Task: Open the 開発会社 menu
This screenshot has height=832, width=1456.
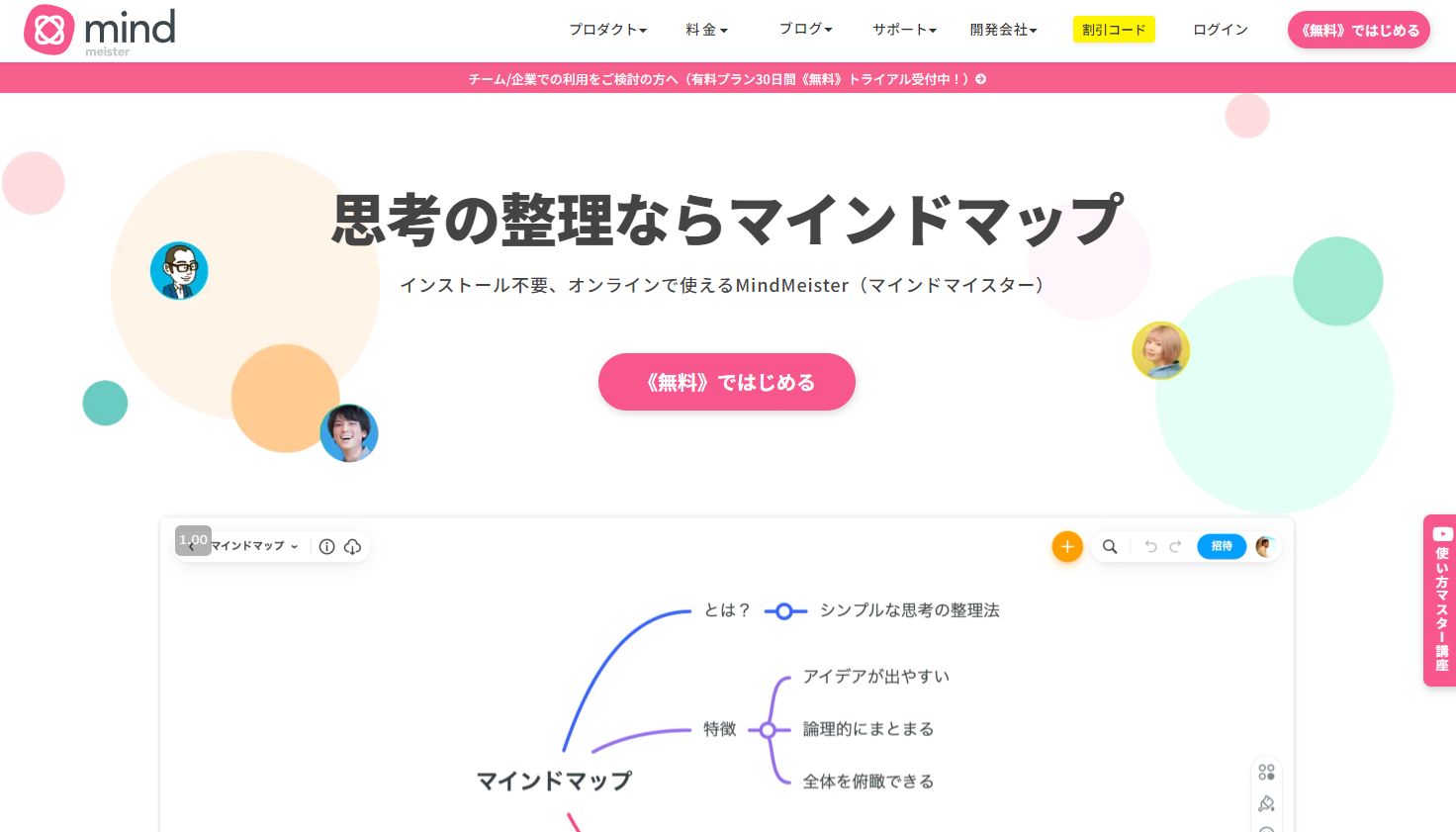Action: click(x=1003, y=30)
